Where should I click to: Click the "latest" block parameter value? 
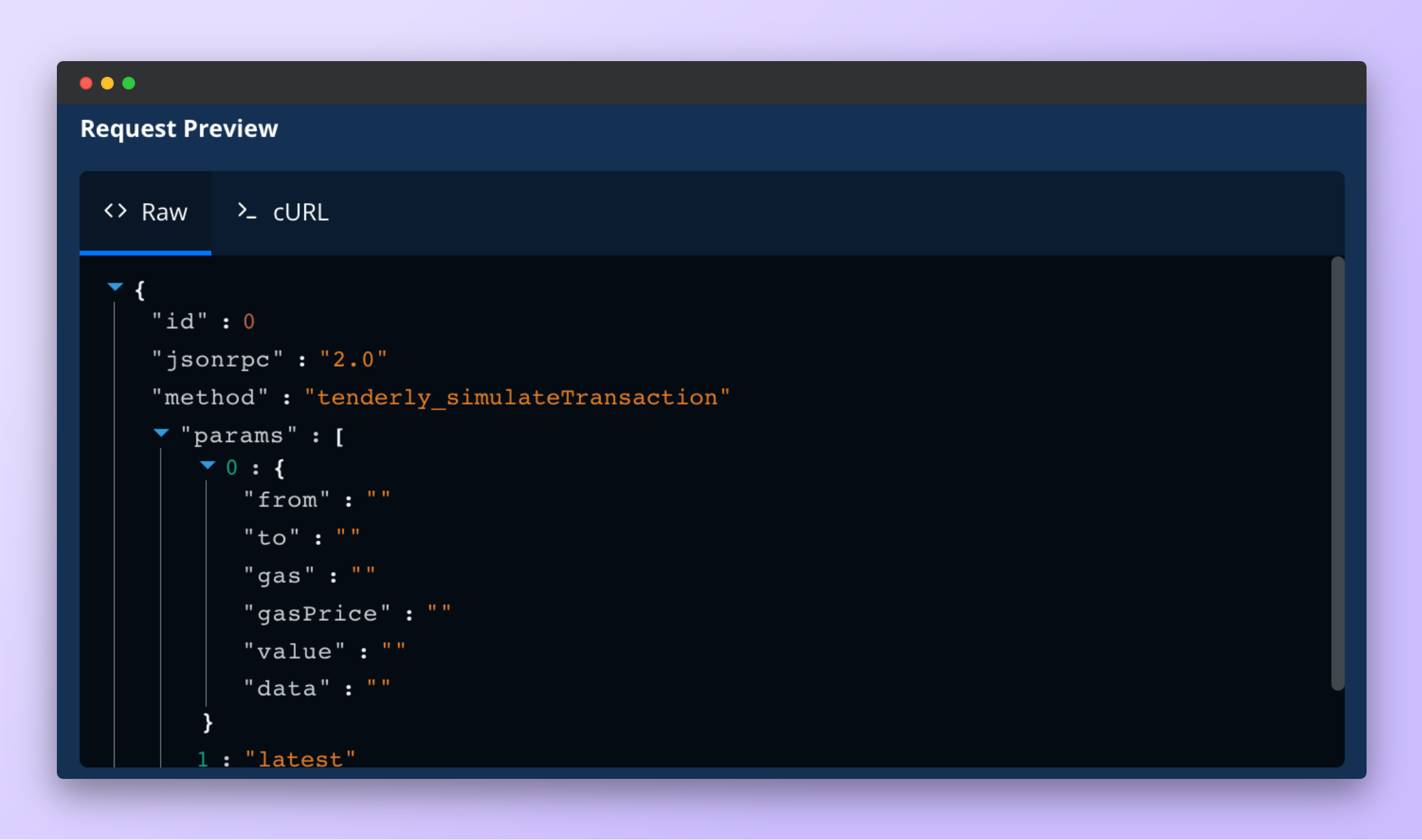point(300,759)
